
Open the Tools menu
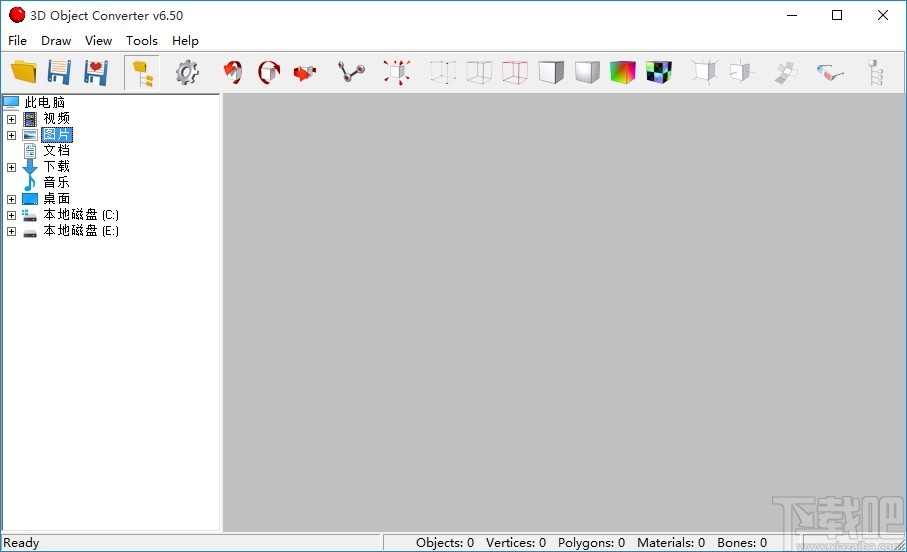tap(142, 41)
